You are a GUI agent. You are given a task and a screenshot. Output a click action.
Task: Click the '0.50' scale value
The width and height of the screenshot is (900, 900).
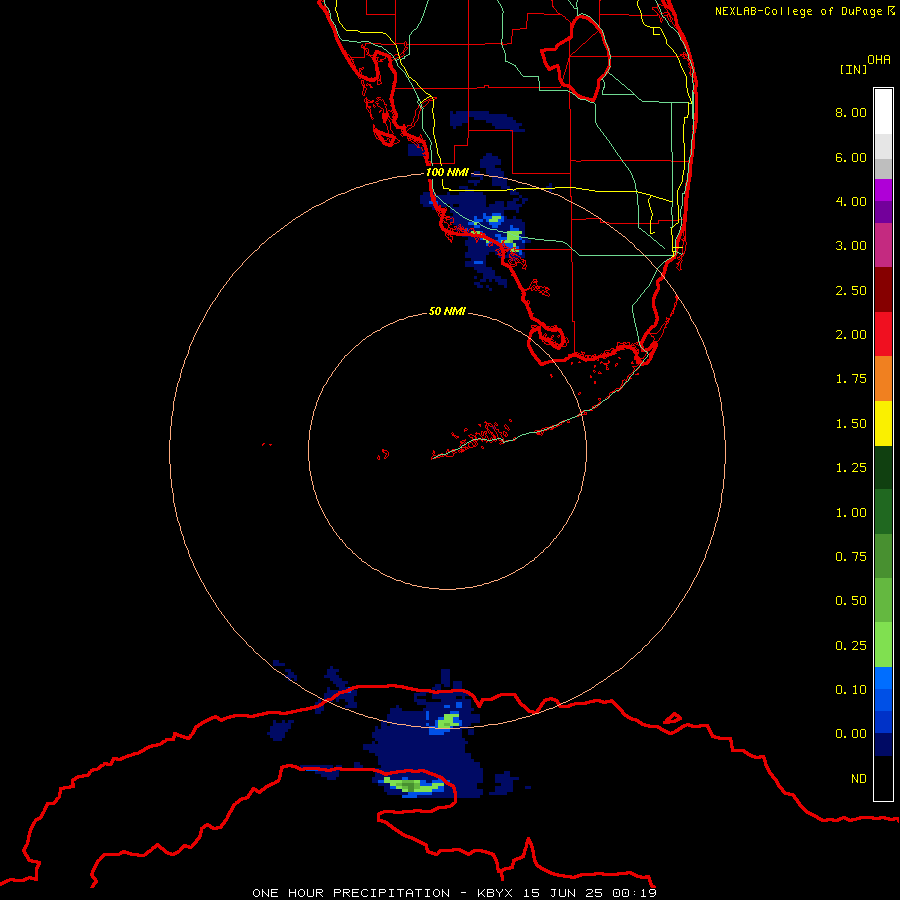(x=851, y=601)
